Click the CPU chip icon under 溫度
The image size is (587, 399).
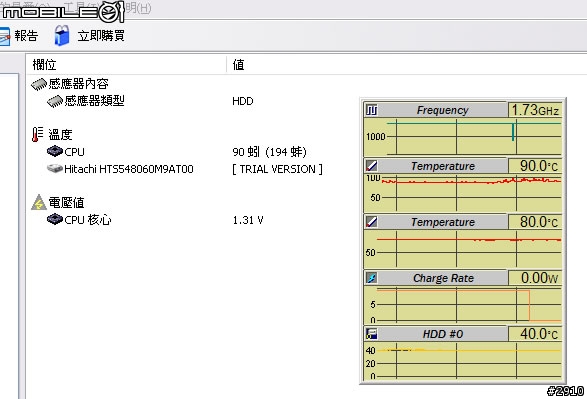pos(55,151)
